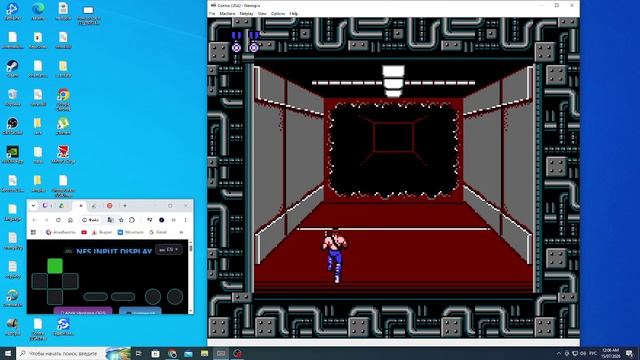Switch to the green-icon browser tab
Screen dimensions: 640x360
tap(62, 206)
